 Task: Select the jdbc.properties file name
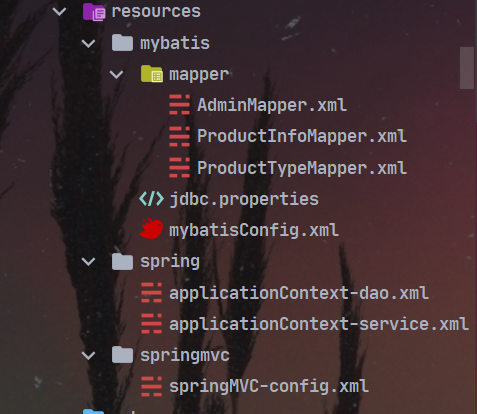pos(244,199)
